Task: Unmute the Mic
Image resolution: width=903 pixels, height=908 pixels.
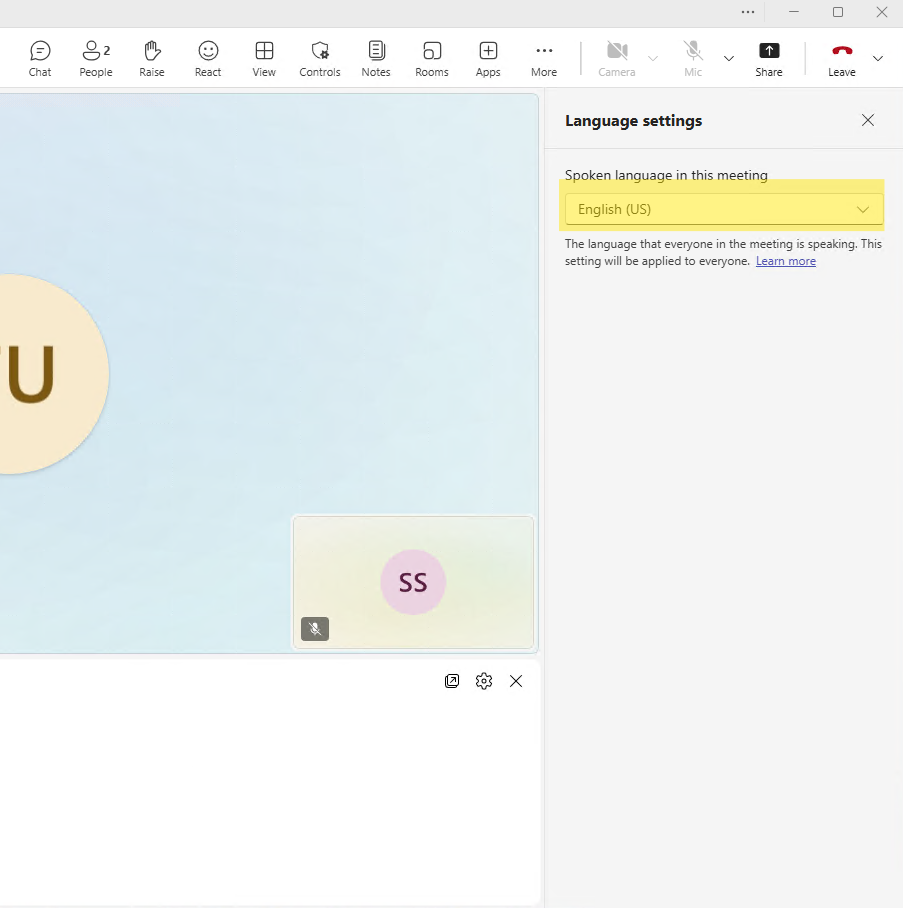Action: click(693, 58)
